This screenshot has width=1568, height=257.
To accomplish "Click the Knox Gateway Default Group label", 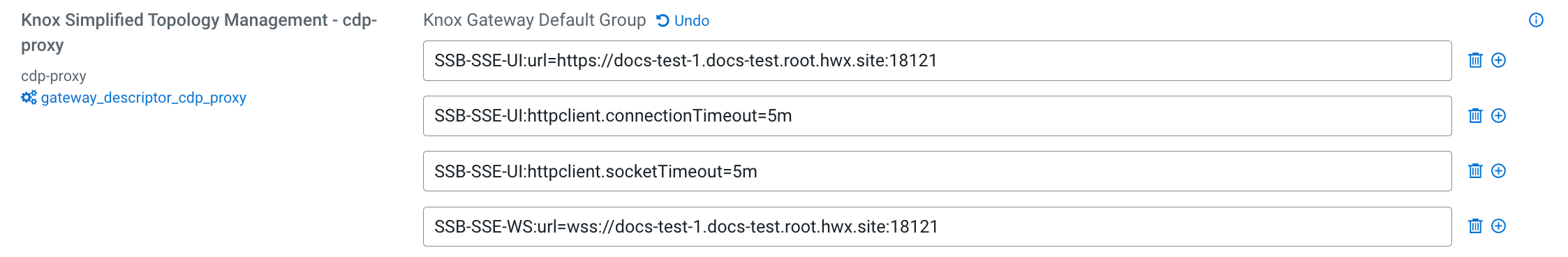I will pos(535,20).
